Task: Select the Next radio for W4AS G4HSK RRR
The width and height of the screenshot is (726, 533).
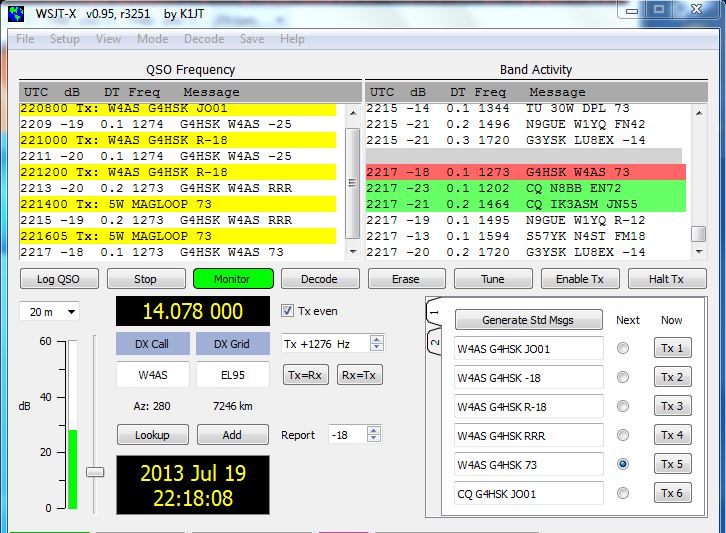Action: click(x=623, y=436)
